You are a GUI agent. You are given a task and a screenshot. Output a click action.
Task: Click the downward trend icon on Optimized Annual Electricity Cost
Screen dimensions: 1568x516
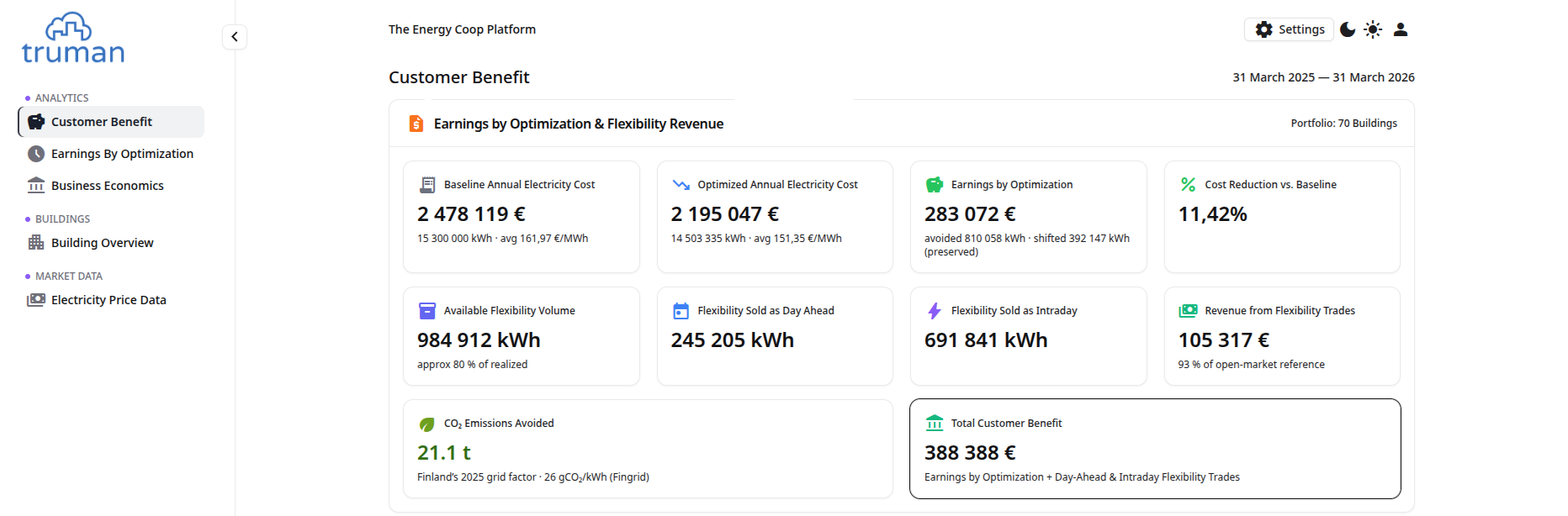(681, 185)
